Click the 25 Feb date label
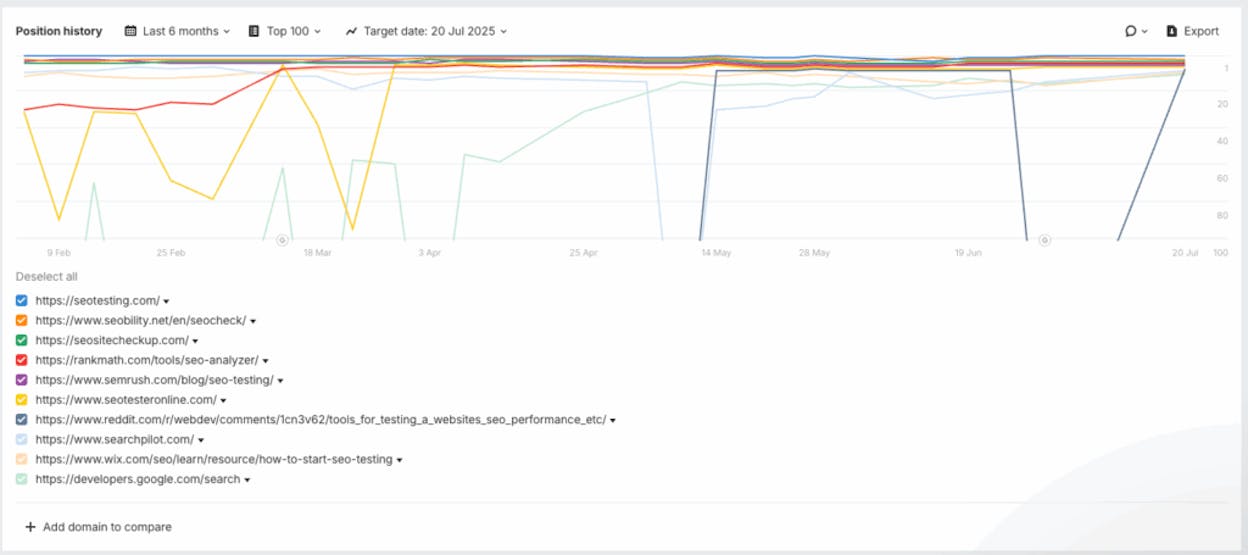 [171, 253]
